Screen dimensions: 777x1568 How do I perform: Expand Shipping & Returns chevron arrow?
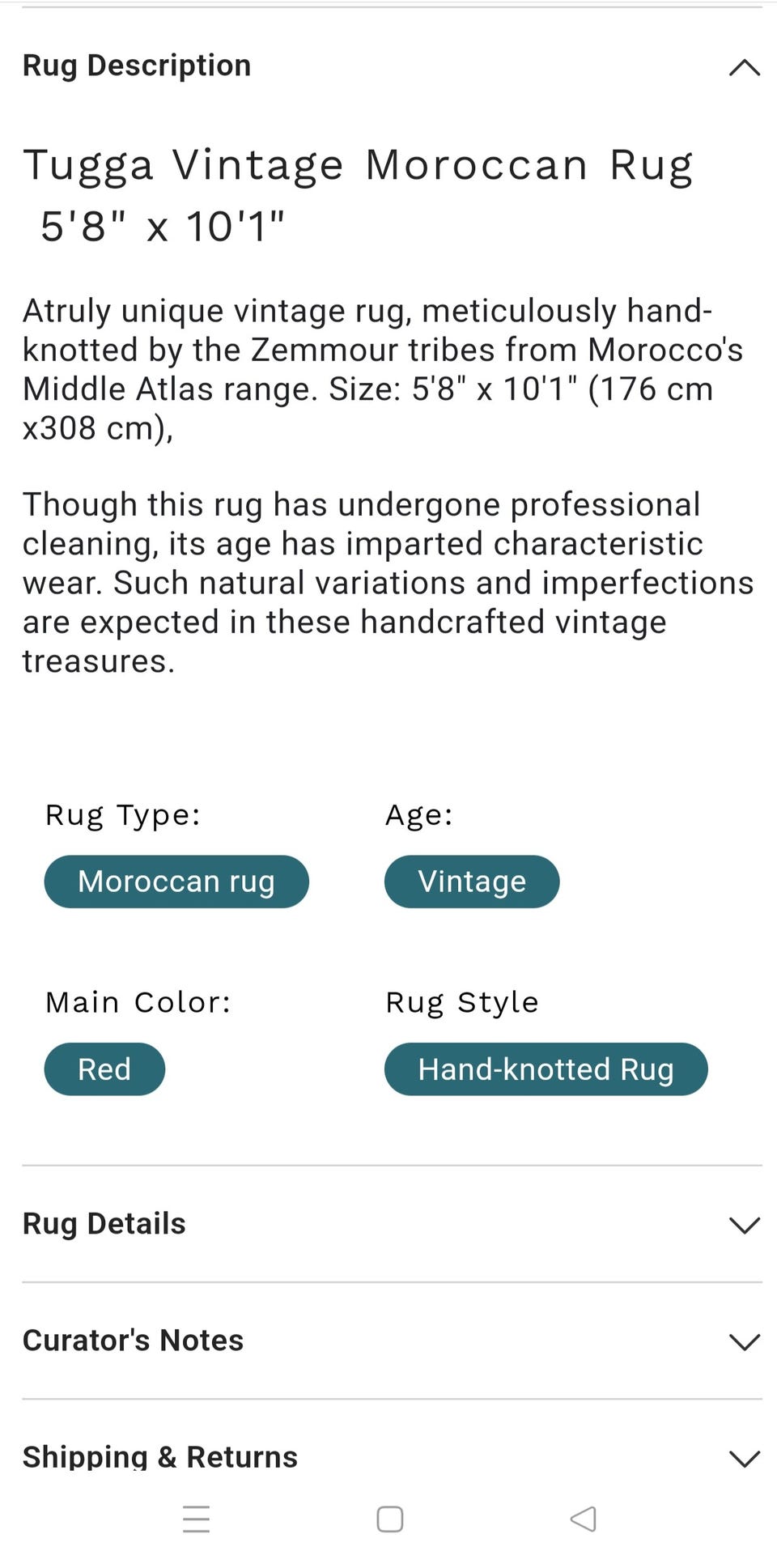click(x=744, y=1458)
